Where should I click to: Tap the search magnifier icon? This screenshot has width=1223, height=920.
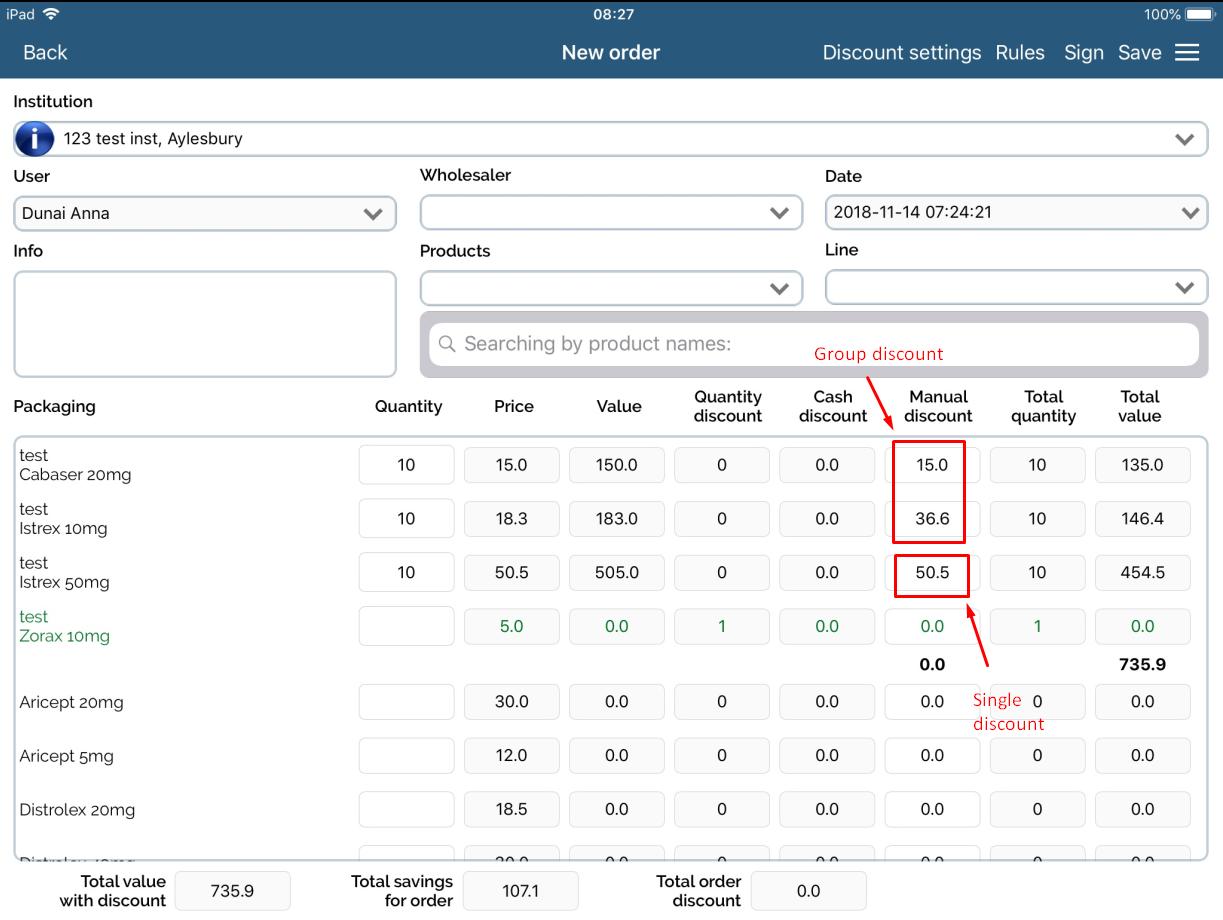tap(447, 344)
